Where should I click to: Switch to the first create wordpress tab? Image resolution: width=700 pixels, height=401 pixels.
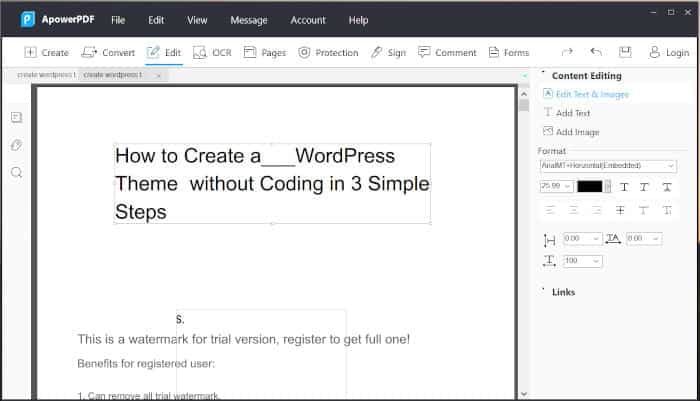45,75
